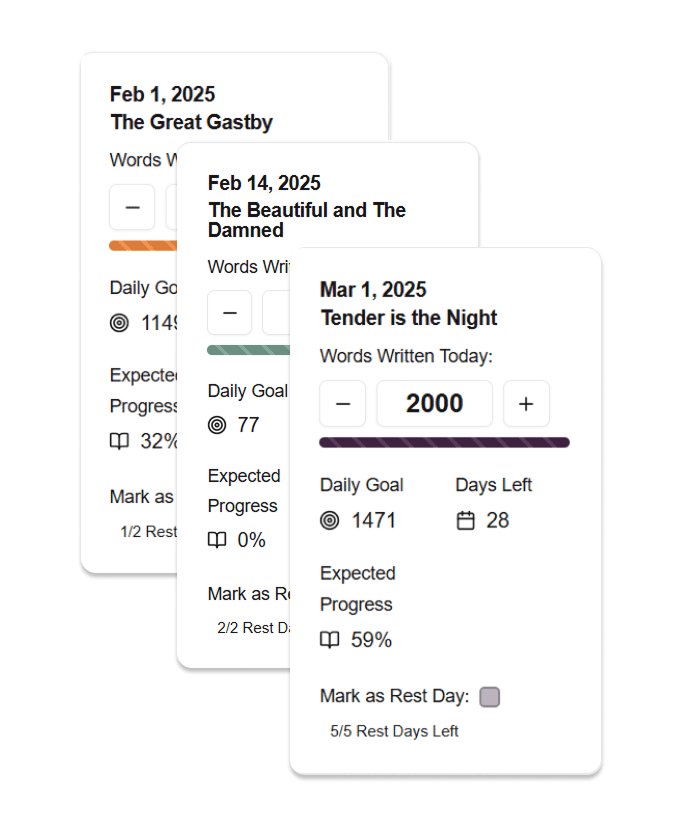Click the target icon next to 1471
This screenshot has height=821, width=679.
point(330,520)
